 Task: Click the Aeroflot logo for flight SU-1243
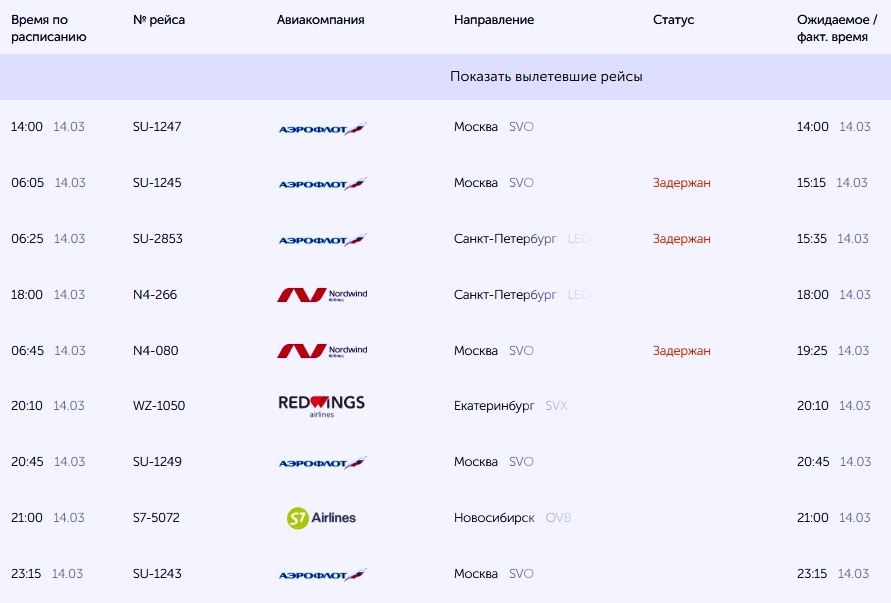pyautogui.click(x=322, y=575)
